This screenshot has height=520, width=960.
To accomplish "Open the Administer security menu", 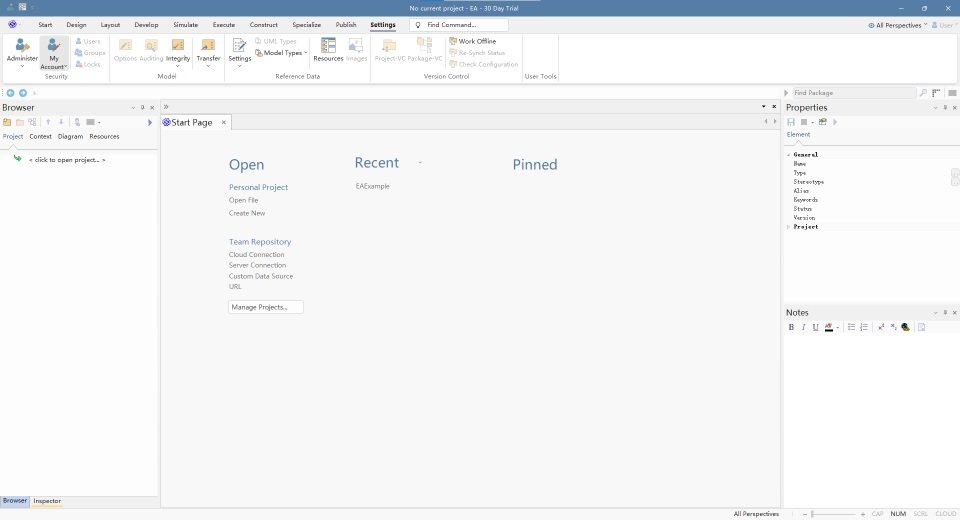I will pyautogui.click(x=22, y=52).
